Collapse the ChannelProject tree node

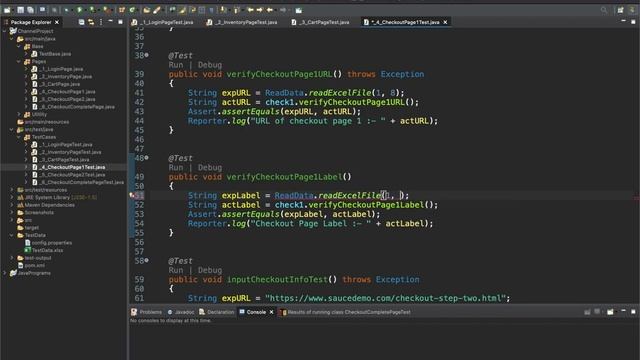(x=5, y=31)
